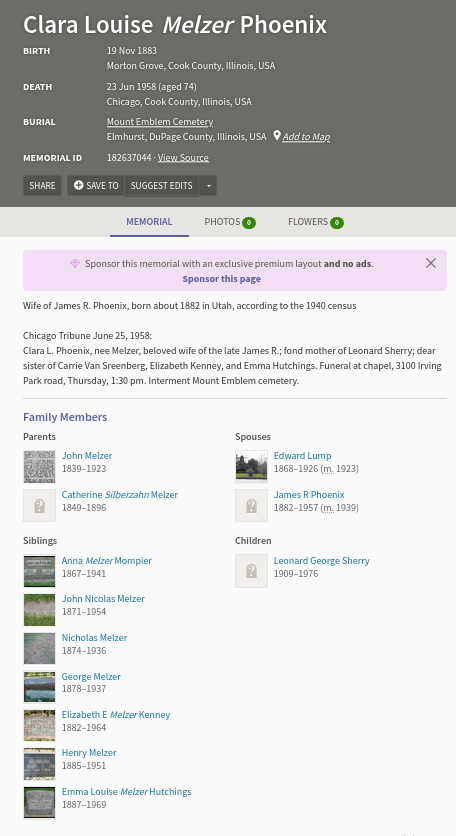Open Catherine Silberzahn Melzer's placeholder headstone icon
This screenshot has height=836, width=456.
coord(39,505)
